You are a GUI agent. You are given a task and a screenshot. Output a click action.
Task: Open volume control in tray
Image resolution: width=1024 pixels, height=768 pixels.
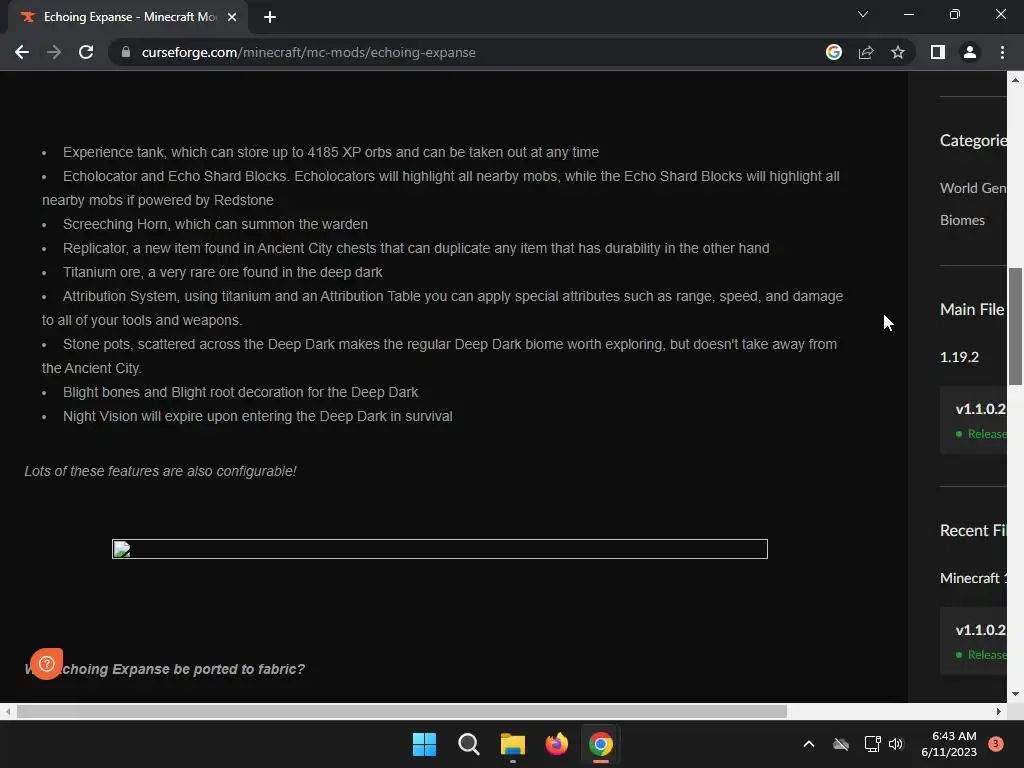[x=896, y=744]
